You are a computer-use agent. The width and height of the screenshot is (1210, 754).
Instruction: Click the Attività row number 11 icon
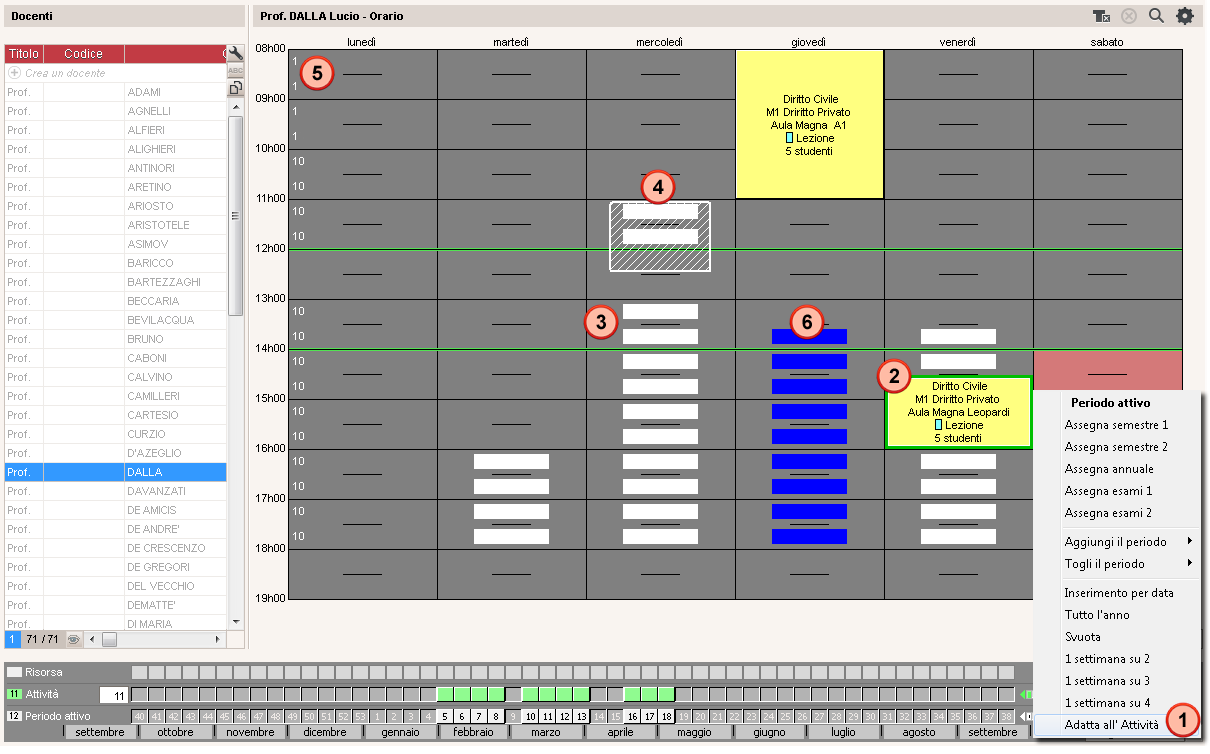tap(14, 694)
